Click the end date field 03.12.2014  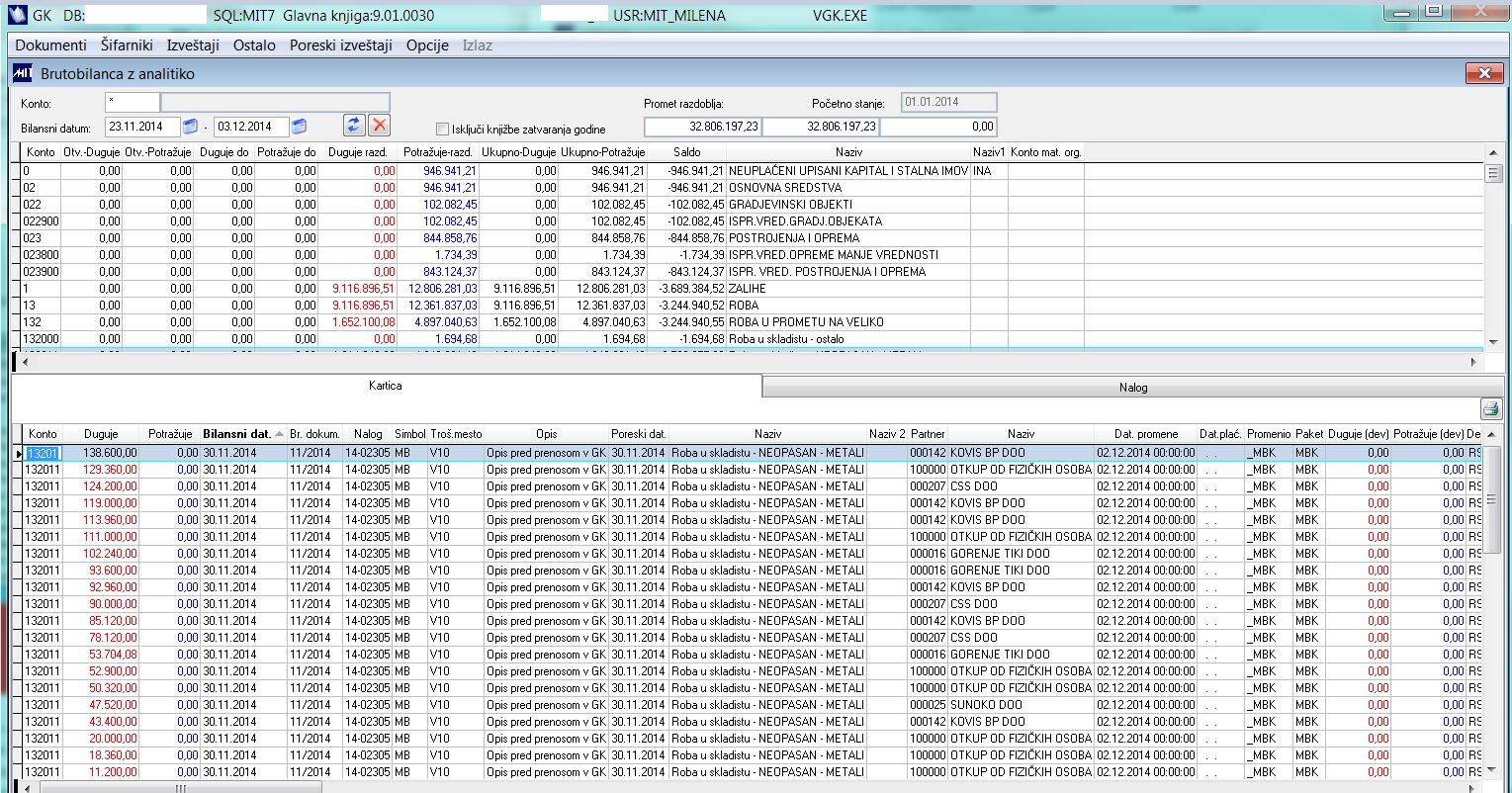(251, 127)
